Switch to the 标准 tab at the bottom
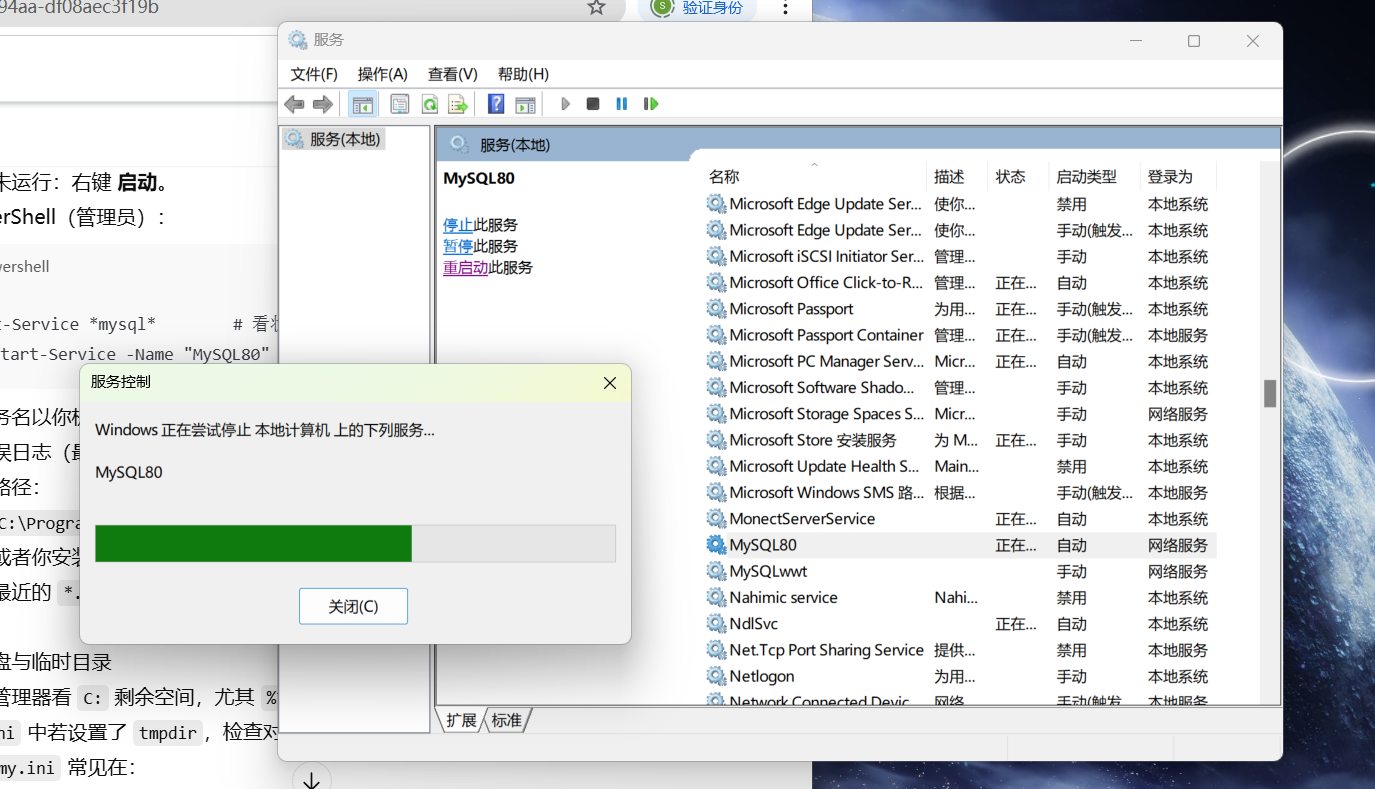Viewport: 1375px width, 789px height. click(506, 719)
